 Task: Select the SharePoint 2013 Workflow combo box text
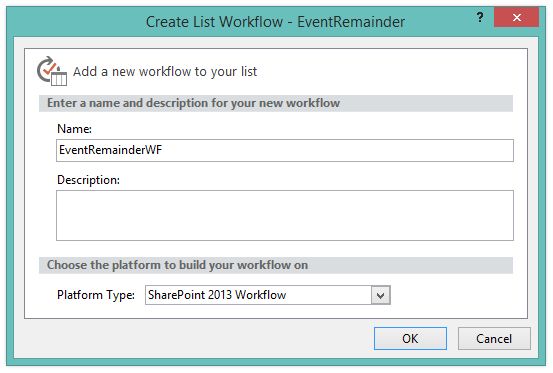point(217,295)
